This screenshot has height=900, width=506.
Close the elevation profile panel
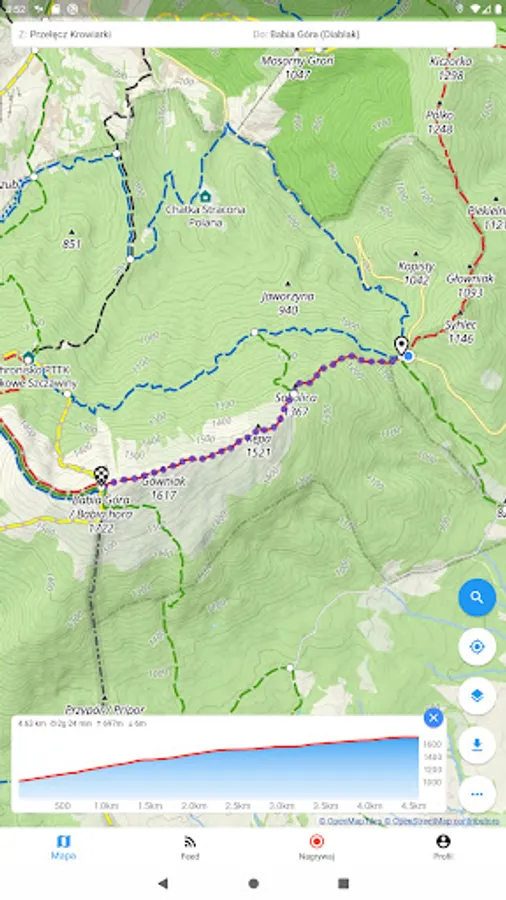(433, 717)
